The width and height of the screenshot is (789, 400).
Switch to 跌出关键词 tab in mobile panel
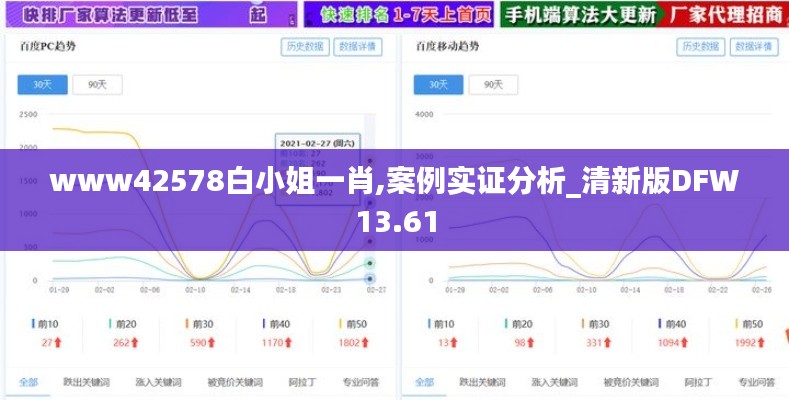pyautogui.click(x=483, y=382)
